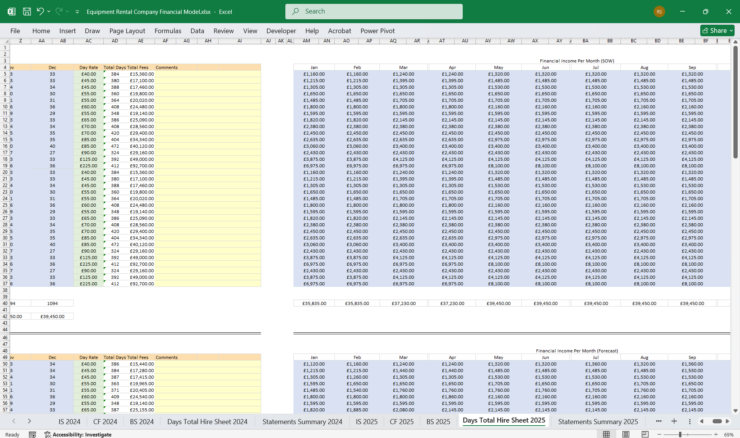The width and height of the screenshot is (740, 438).
Task: Open the File menu
Action: pos(15,31)
